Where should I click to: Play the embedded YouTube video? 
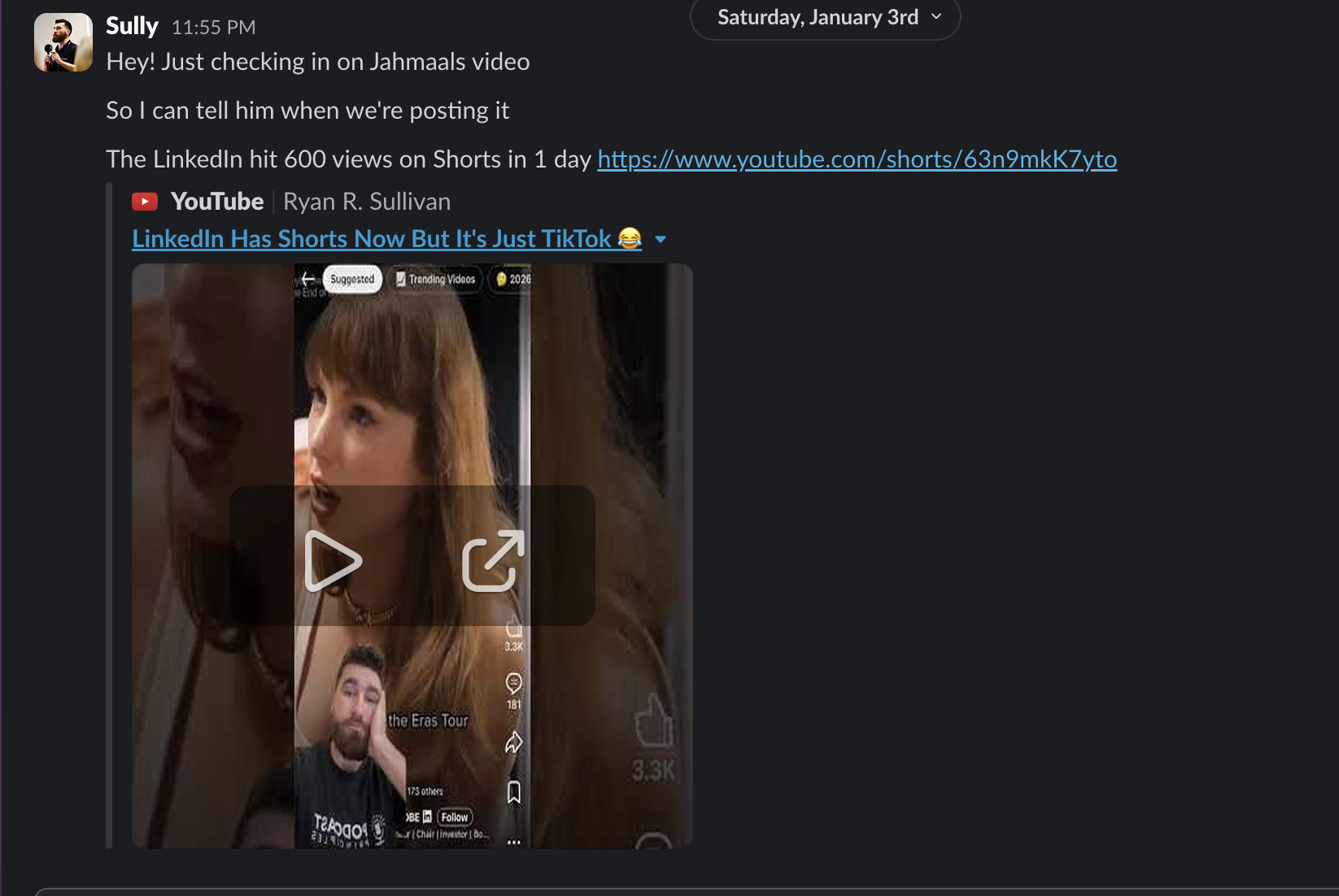click(332, 561)
